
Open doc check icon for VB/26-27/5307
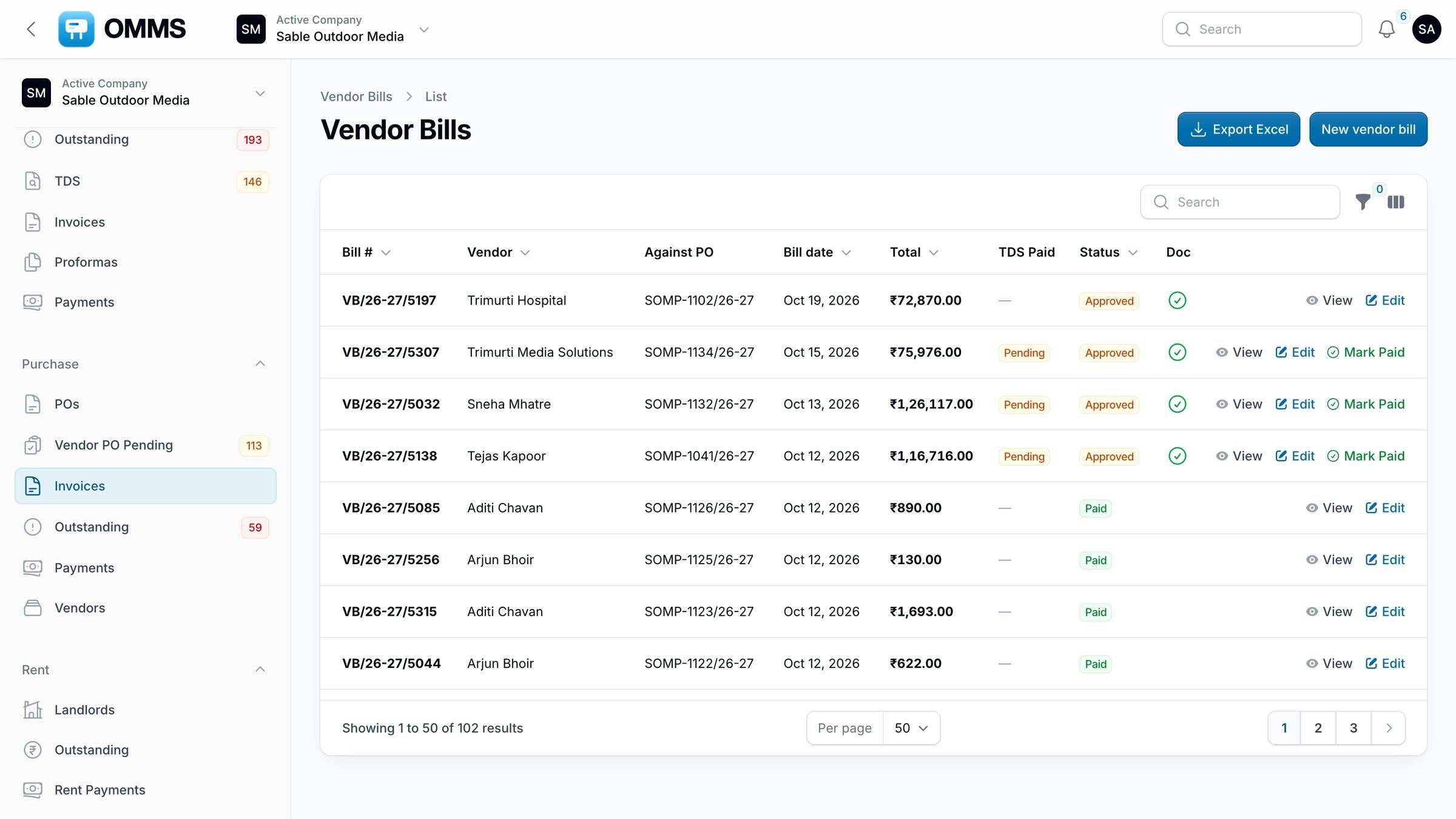pyautogui.click(x=1177, y=352)
